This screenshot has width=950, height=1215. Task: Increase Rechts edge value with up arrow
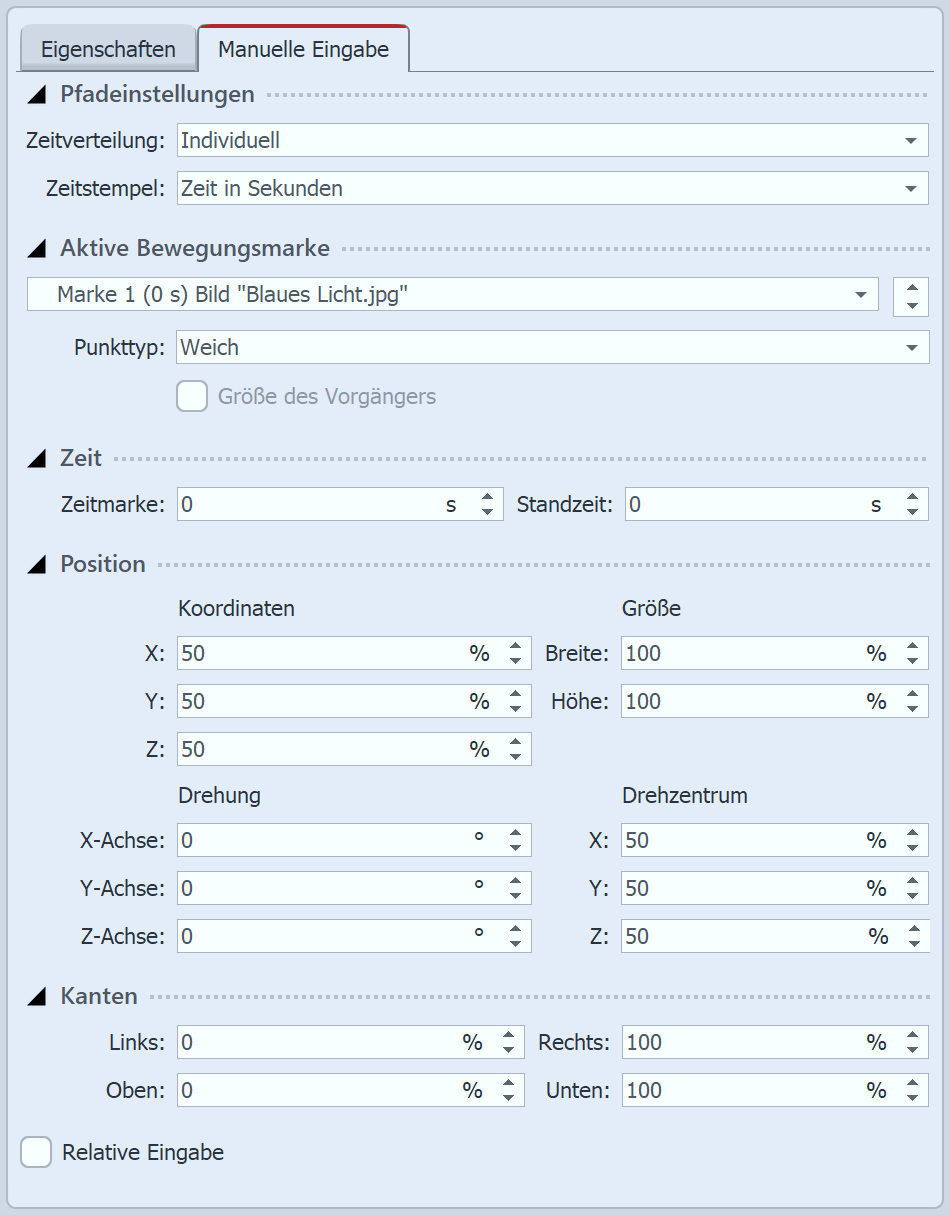tap(911, 1035)
